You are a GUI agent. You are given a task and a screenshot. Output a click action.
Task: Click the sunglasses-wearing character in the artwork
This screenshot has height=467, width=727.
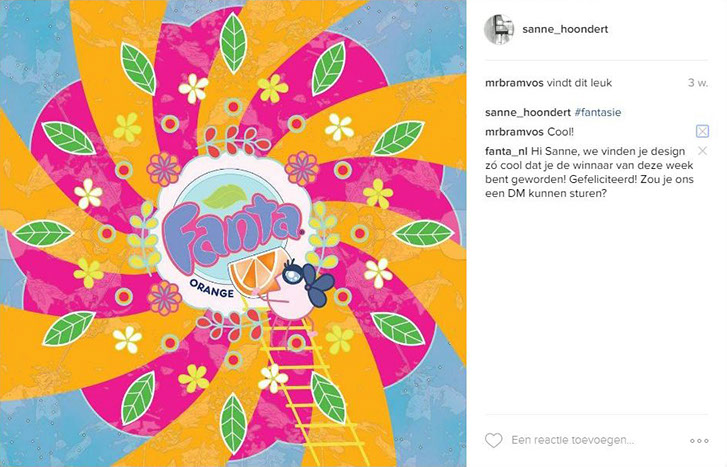[x=300, y=289]
